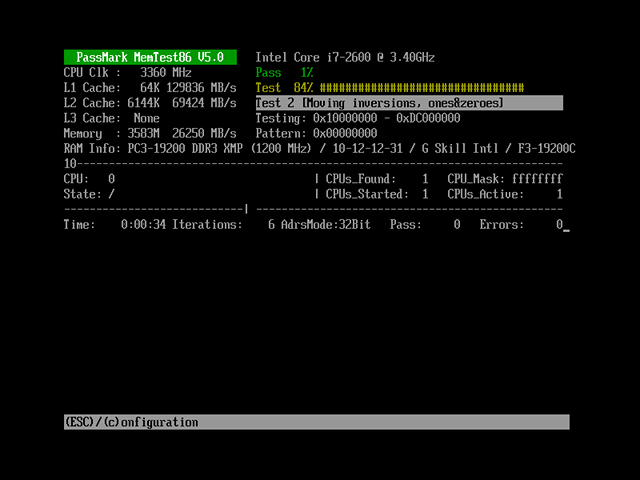Click the PassMark MemTest86 V5.0 title banner

tap(150, 57)
